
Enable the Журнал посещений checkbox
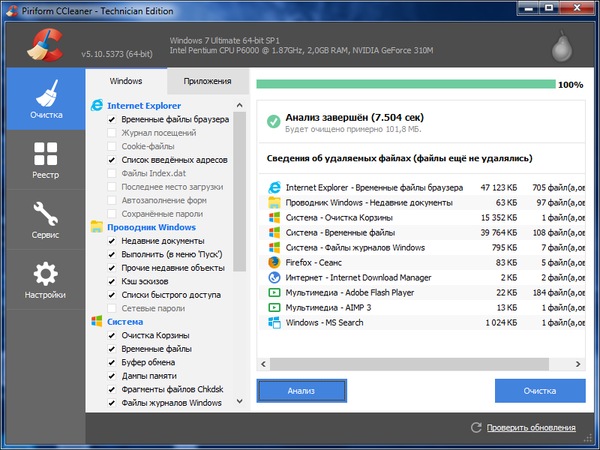pyautogui.click(x=112, y=132)
